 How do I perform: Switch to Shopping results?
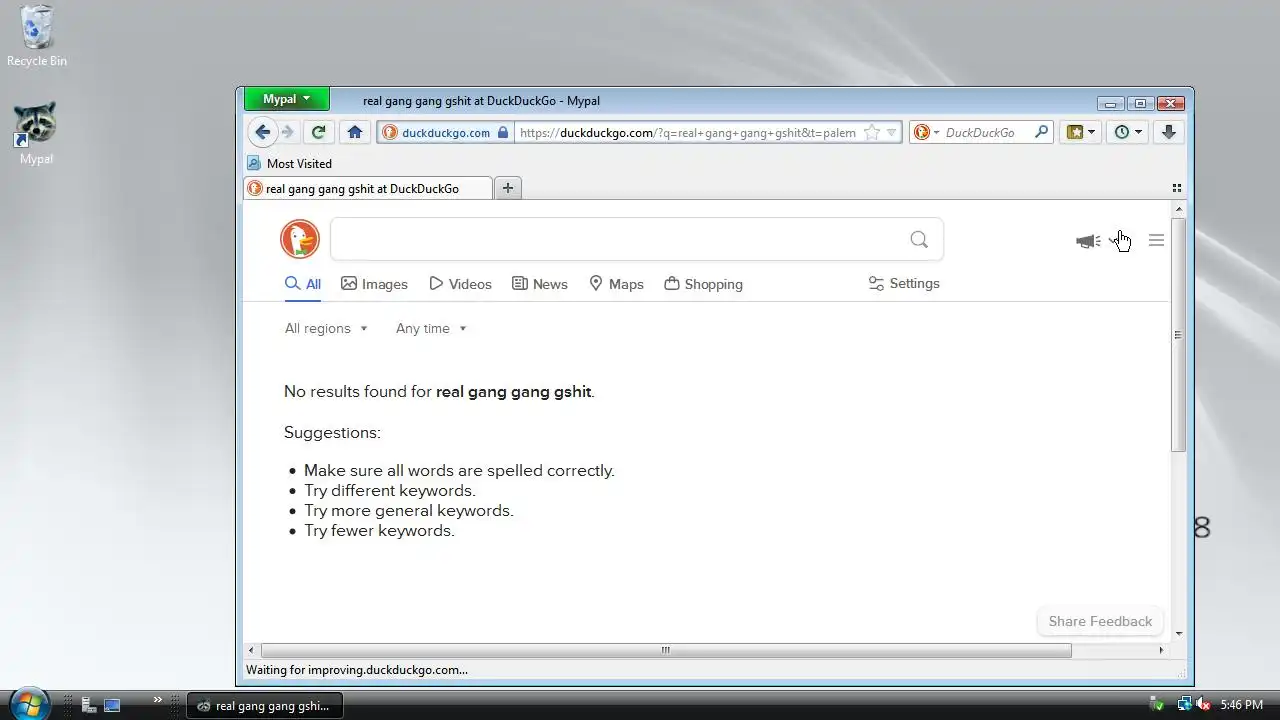click(703, 284)
